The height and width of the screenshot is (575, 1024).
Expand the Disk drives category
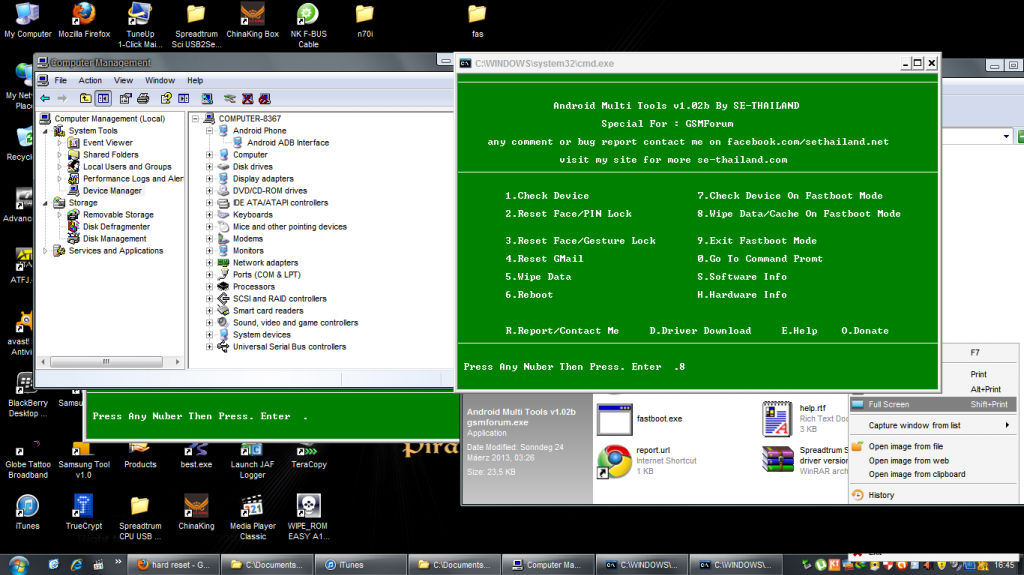[x=210, y=167]
